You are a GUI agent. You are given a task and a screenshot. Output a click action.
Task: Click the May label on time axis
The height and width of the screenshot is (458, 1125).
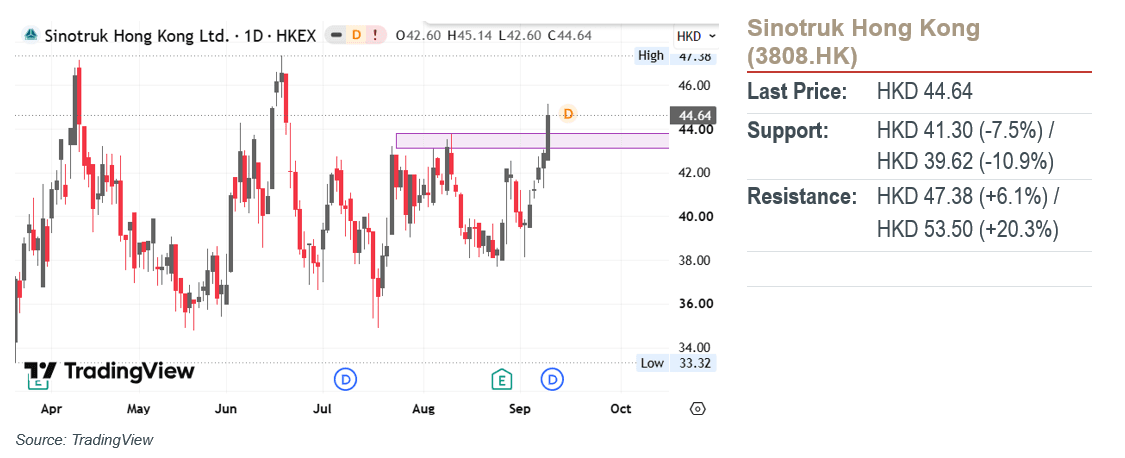138,408
